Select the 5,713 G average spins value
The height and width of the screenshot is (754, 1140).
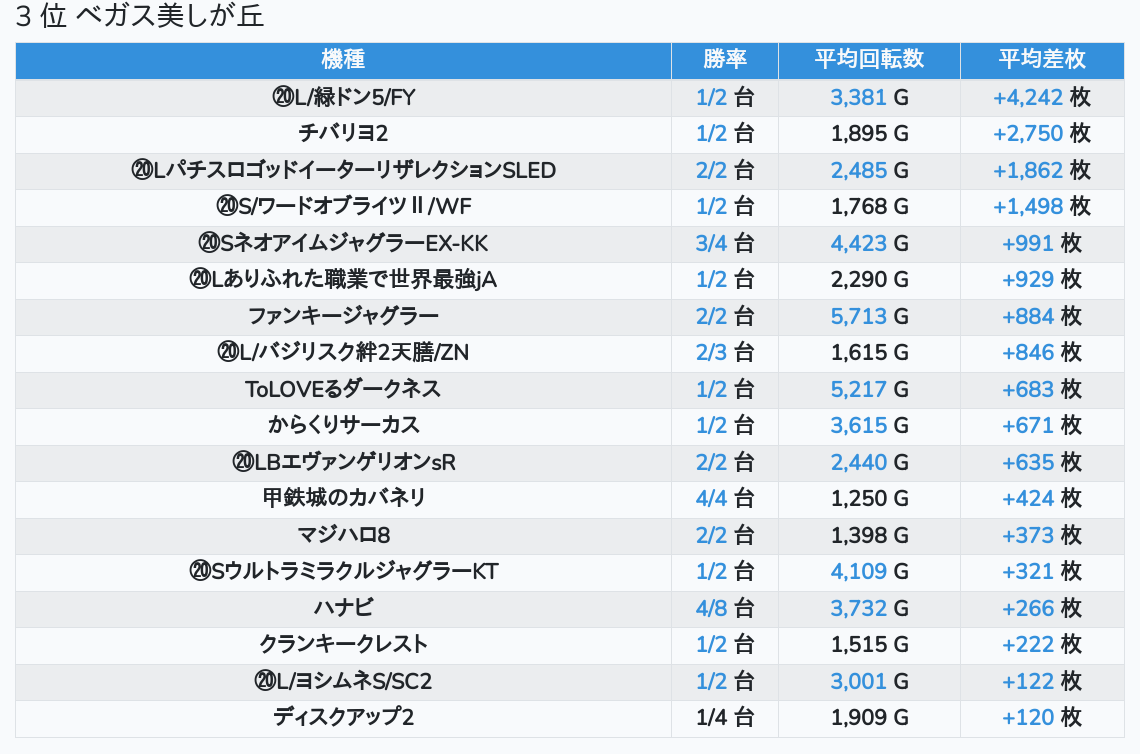[x=869, y=317]
